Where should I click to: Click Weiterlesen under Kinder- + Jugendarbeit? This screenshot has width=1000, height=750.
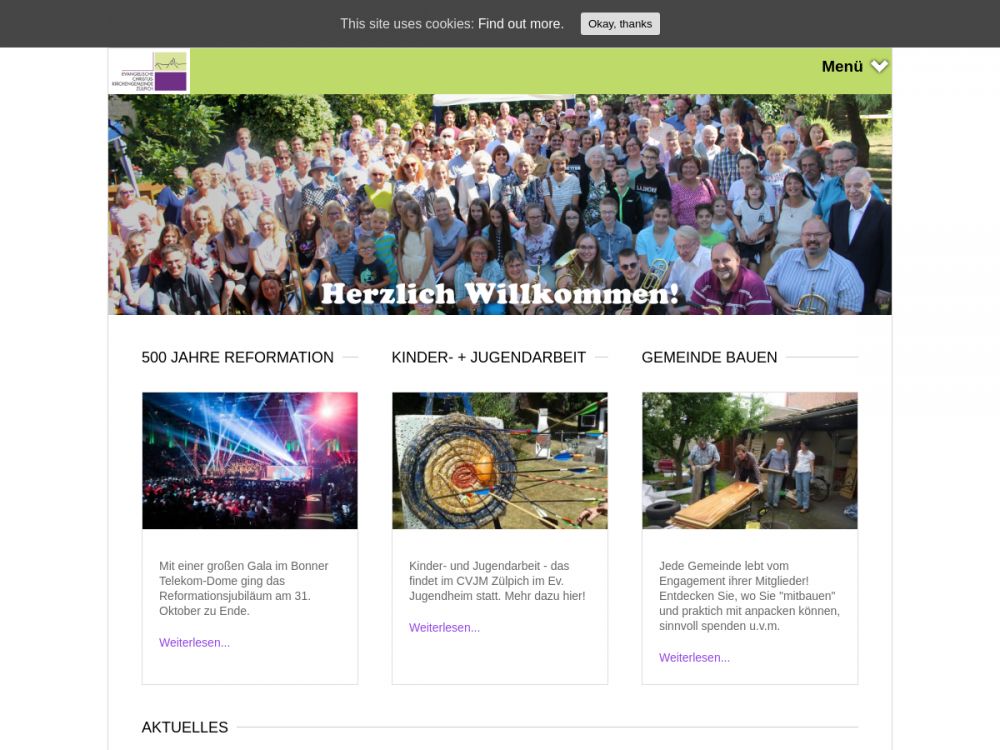[445, 628]
